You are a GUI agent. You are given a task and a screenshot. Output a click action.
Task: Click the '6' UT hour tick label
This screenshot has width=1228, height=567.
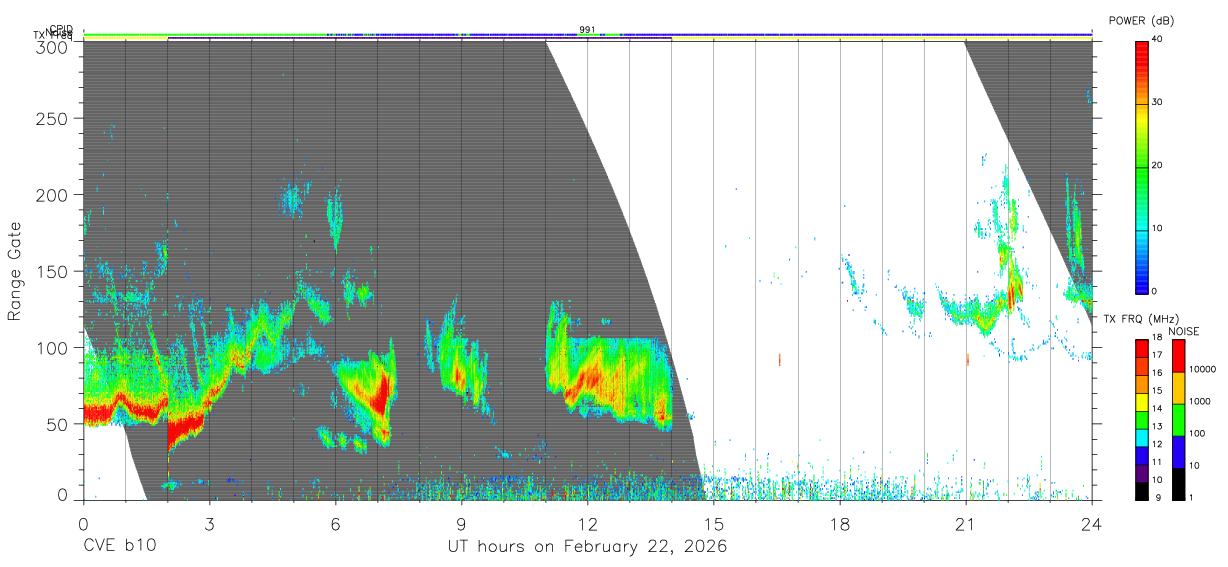point(335,523)
